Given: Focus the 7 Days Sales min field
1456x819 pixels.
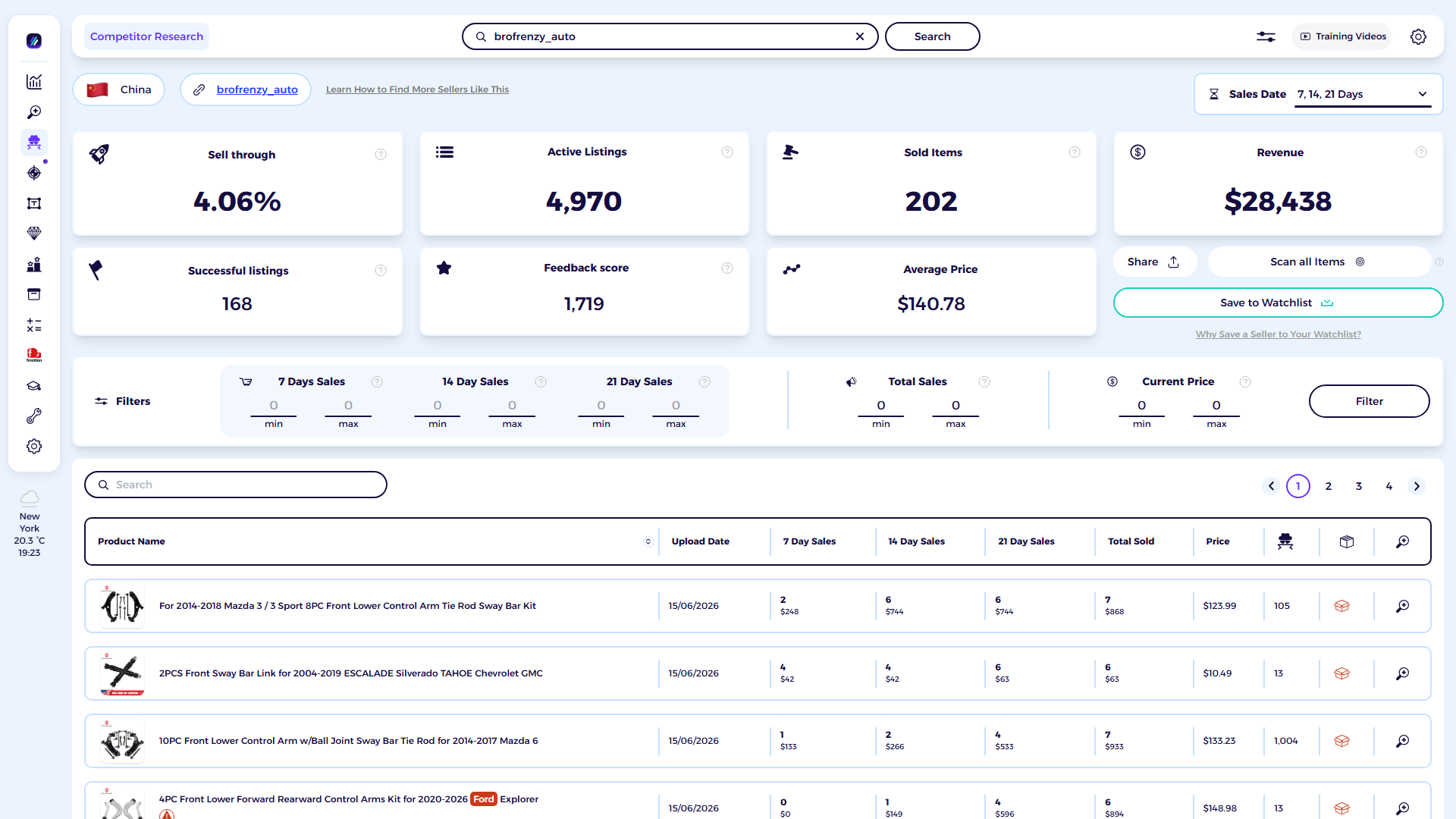Looking at the screenshot, I should coord(274,406).
